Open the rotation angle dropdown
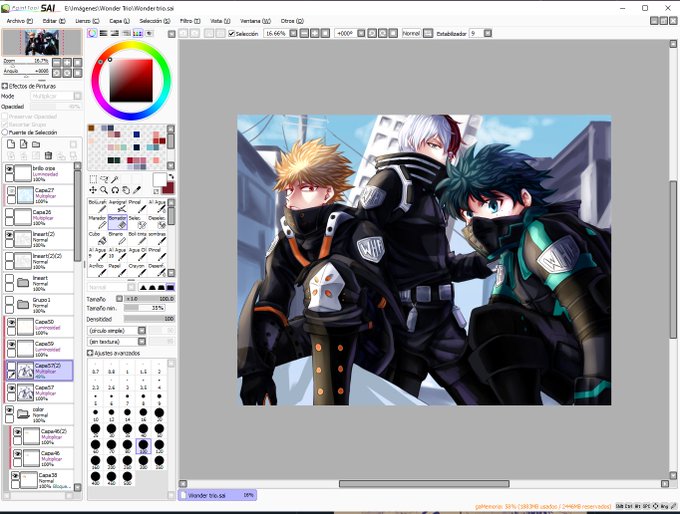Image resolution: width=680 pixels, height=514 pixels. [361, 33]
